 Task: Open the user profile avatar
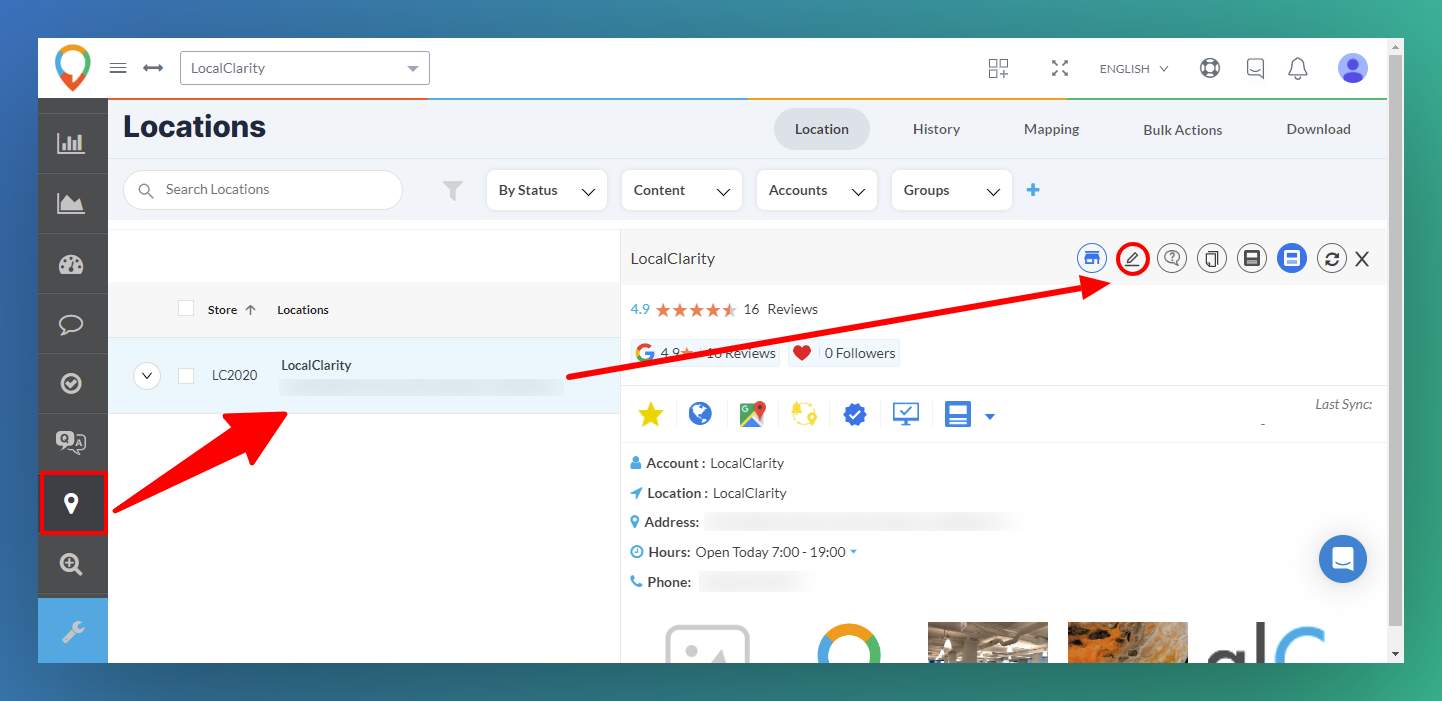tap(1353, 68)
